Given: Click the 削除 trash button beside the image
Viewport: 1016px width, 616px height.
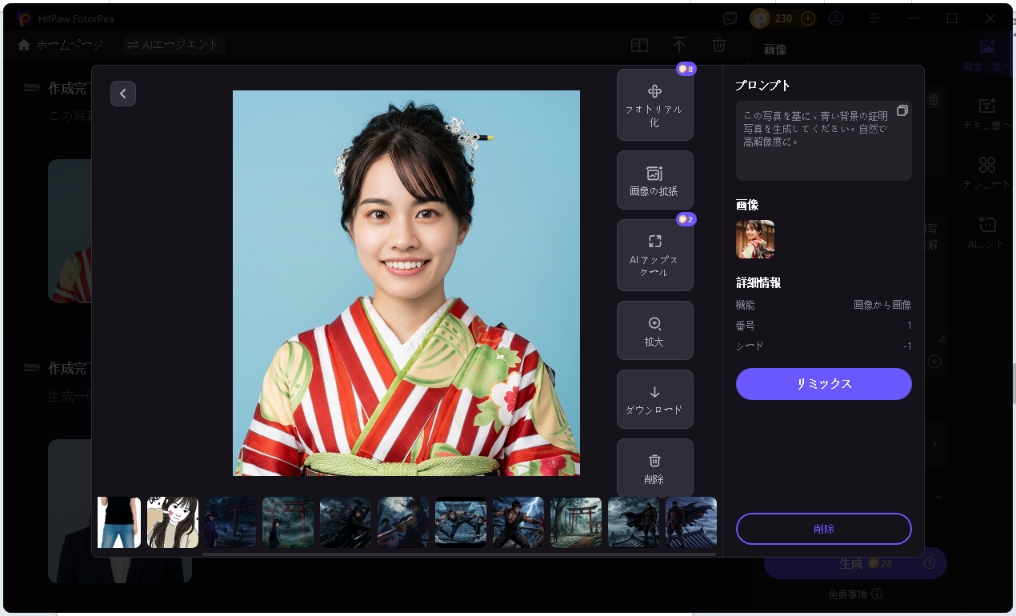Looking at the screenshot, I should coord(654,468).
